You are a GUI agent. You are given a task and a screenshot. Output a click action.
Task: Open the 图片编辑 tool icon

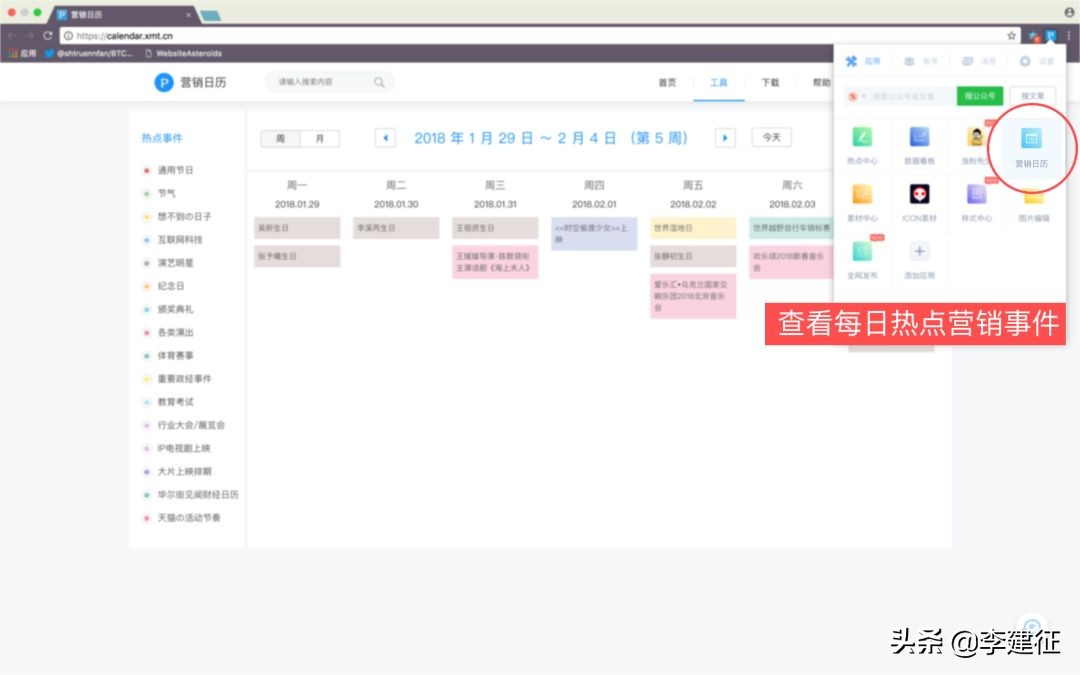[x=1031, y=197]
